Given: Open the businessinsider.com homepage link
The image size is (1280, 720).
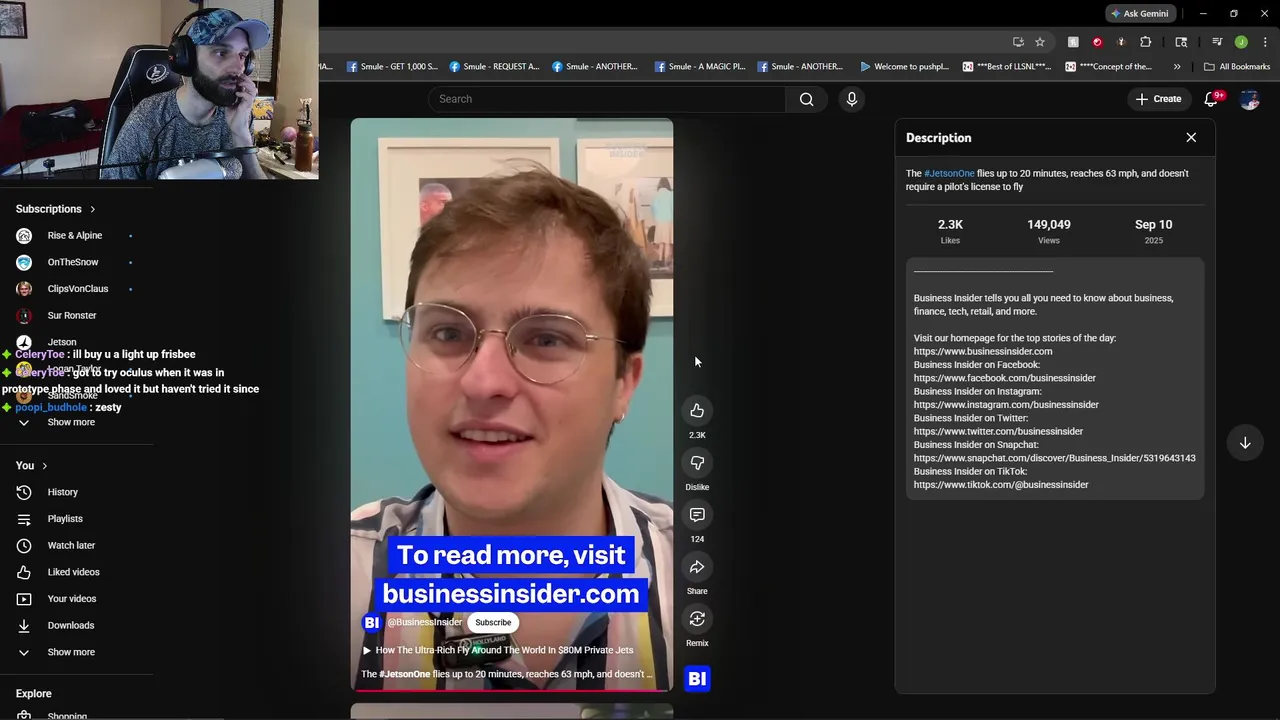Looking at the screenshot, I should pyautogui.click(x=983, y=352).
